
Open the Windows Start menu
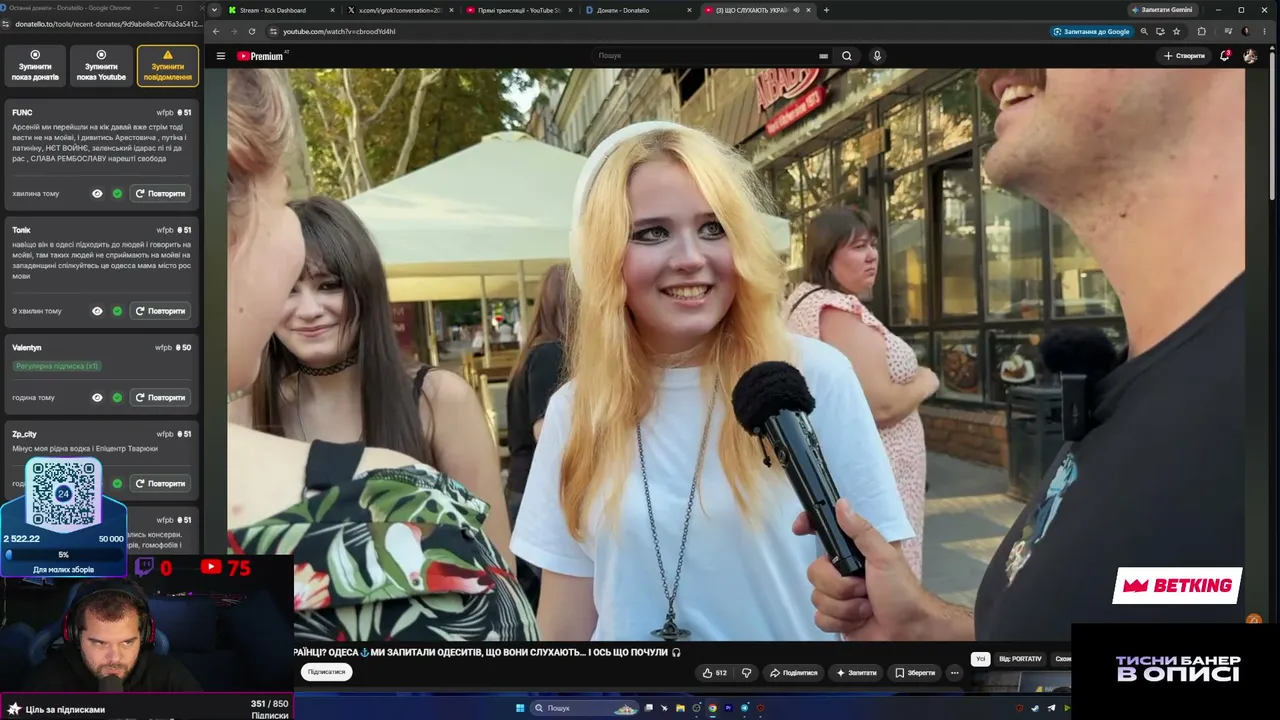[520, 708]
